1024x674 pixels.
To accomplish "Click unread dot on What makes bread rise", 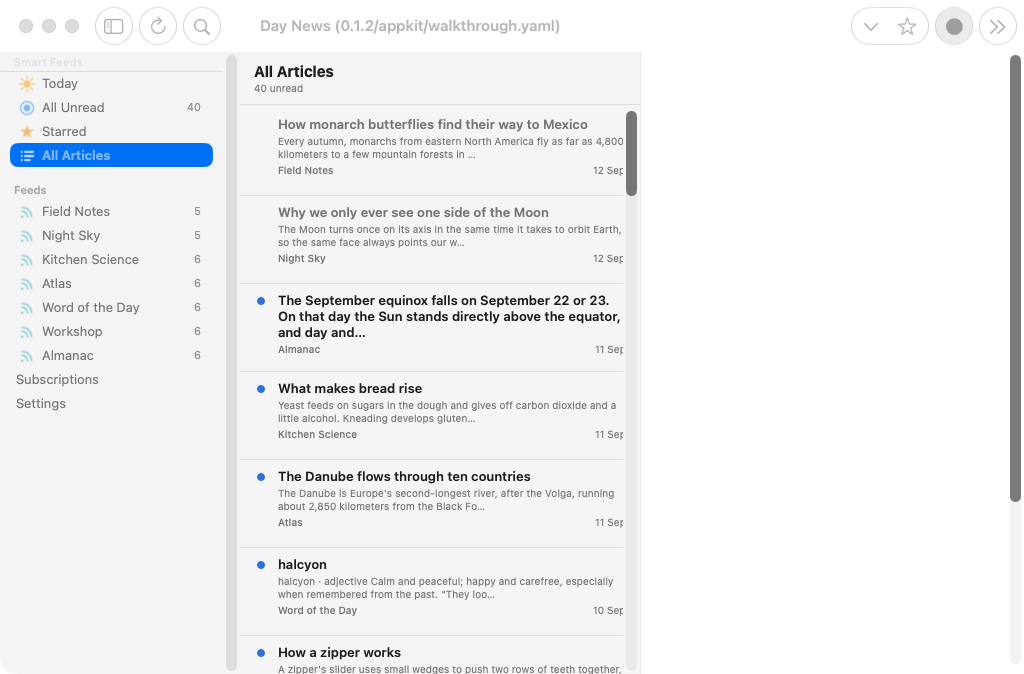I will pos(261,389).
